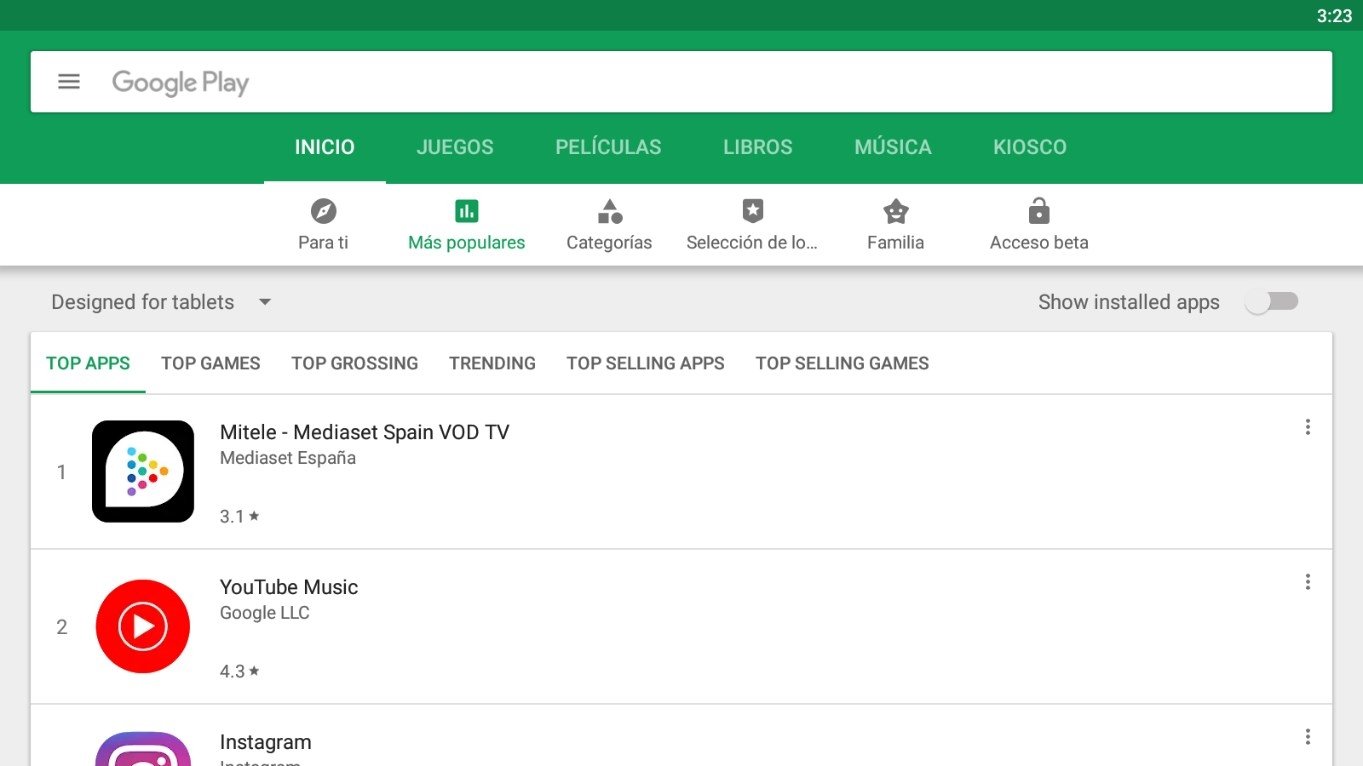Click the Google Play search field
1363x766 pixels.
coord(681,82)
